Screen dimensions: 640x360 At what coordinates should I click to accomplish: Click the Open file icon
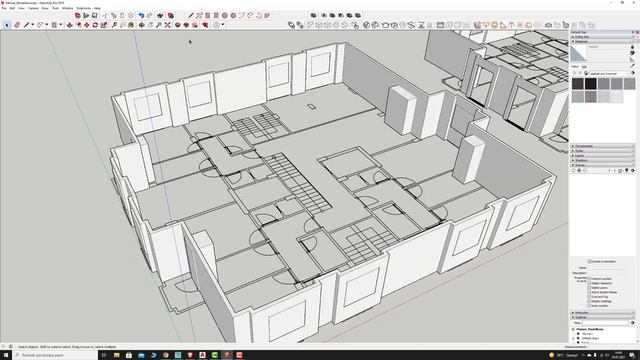pyautogui.click(x=86, y=16)
